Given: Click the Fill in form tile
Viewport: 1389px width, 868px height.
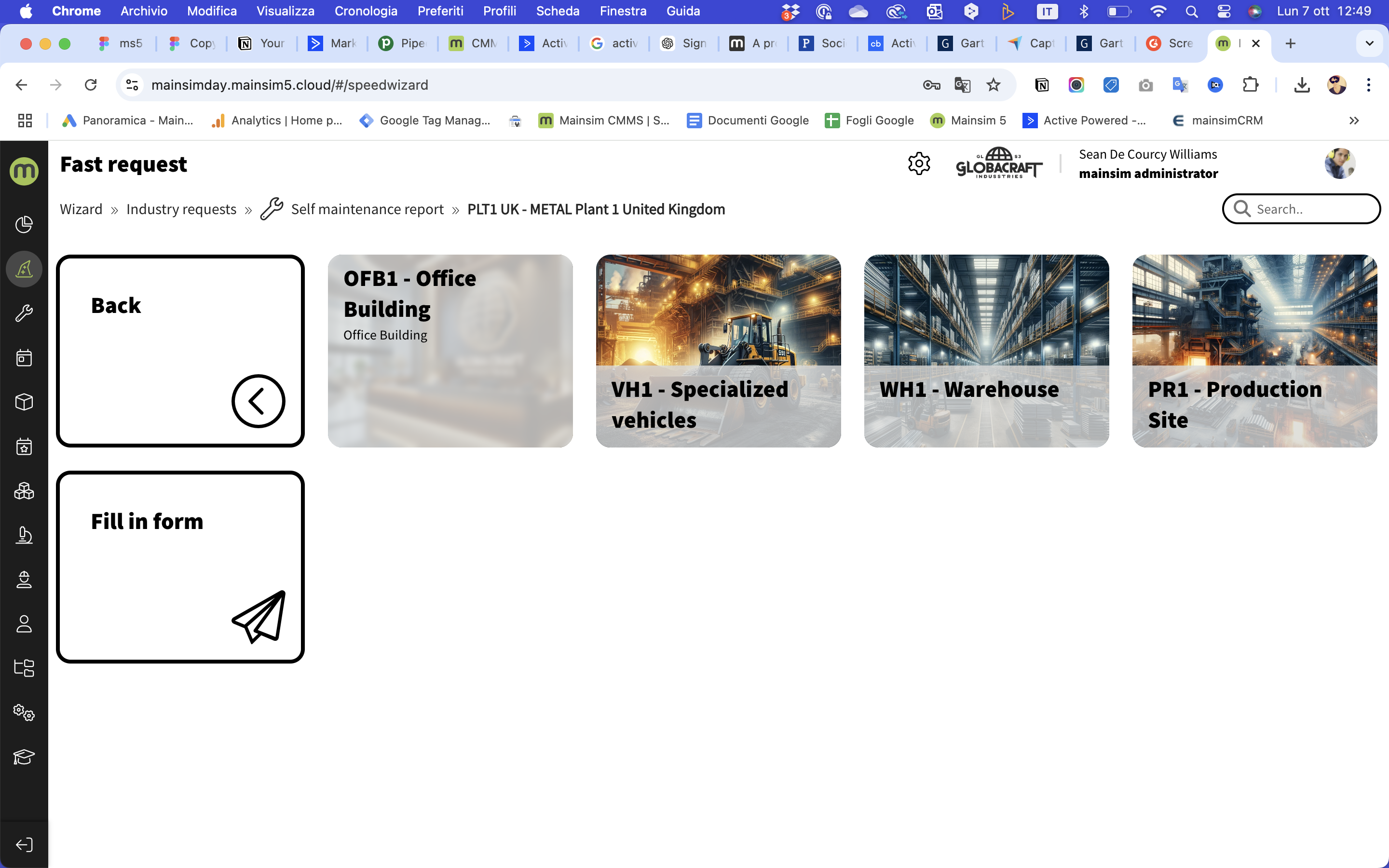Looking at the screenshot, I should click(x=180, y=567).
